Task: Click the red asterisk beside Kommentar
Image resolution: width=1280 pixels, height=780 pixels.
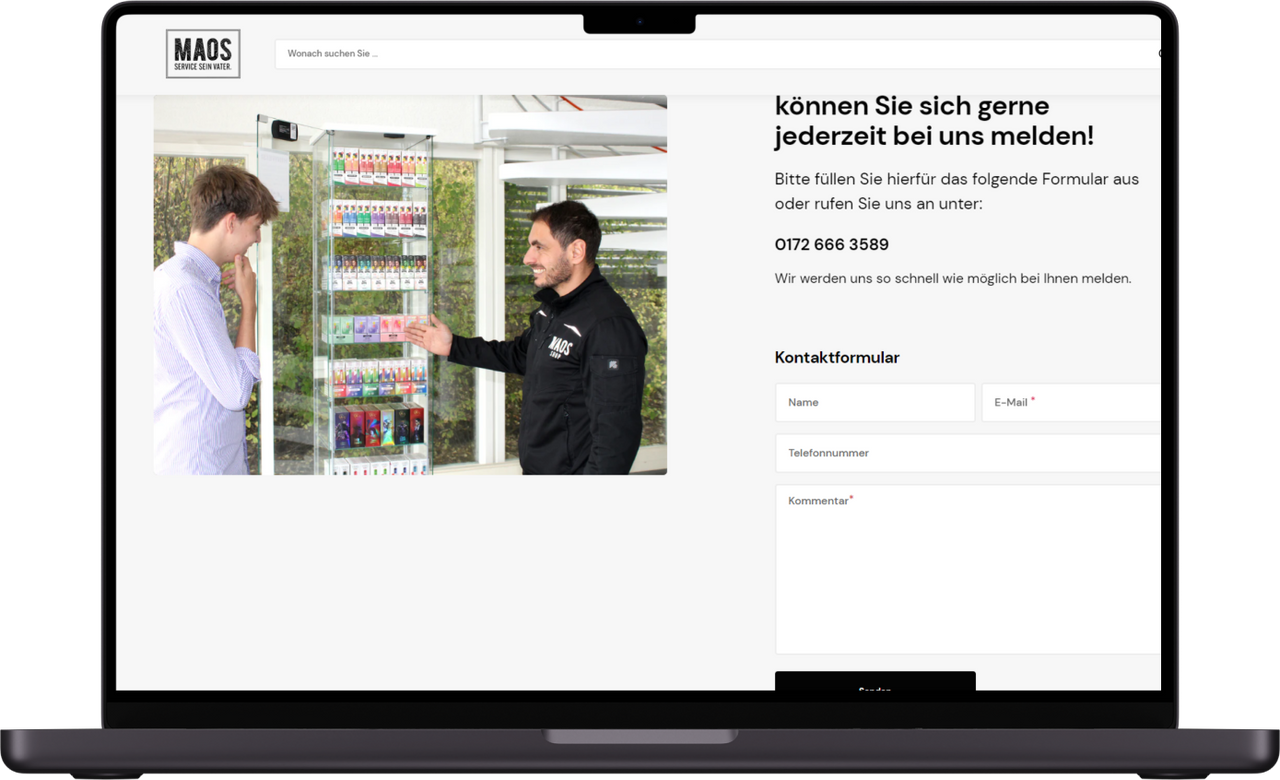Action: 851,497
